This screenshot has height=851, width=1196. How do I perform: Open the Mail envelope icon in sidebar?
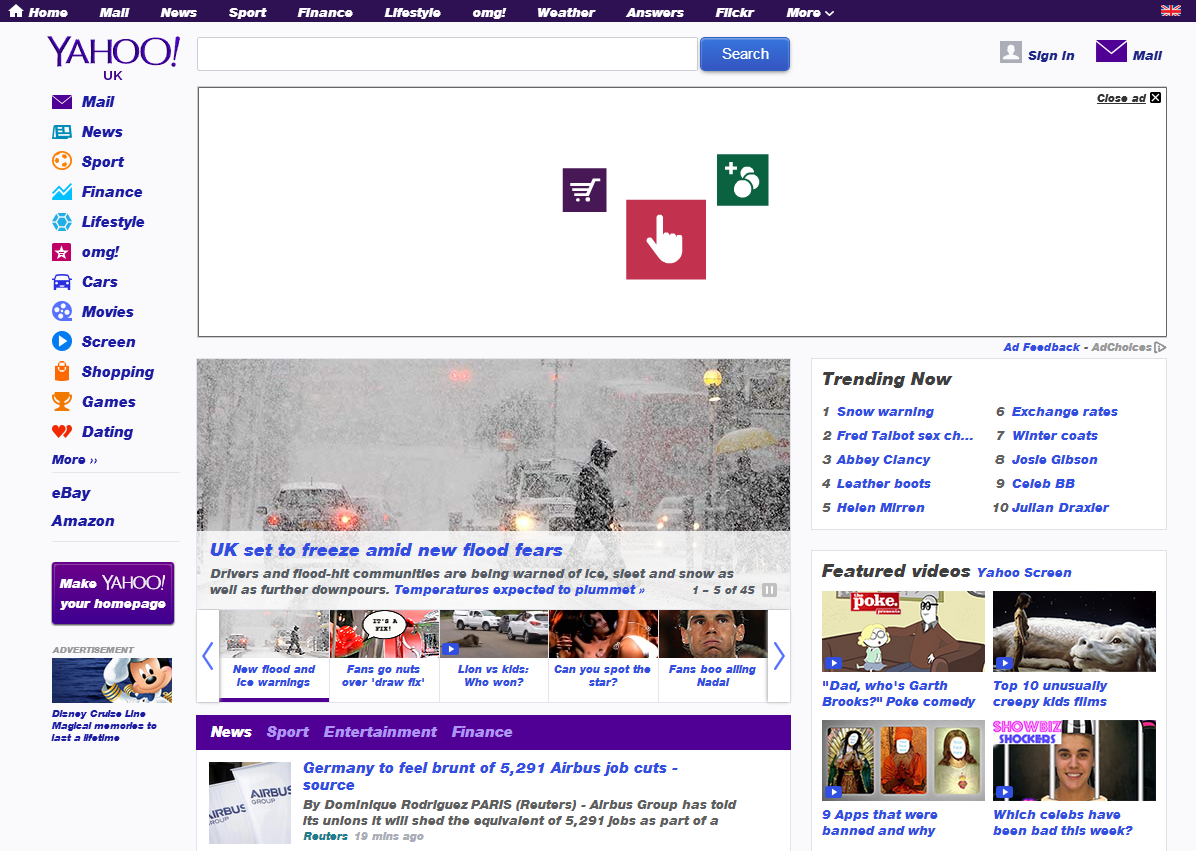click(62, 102)
